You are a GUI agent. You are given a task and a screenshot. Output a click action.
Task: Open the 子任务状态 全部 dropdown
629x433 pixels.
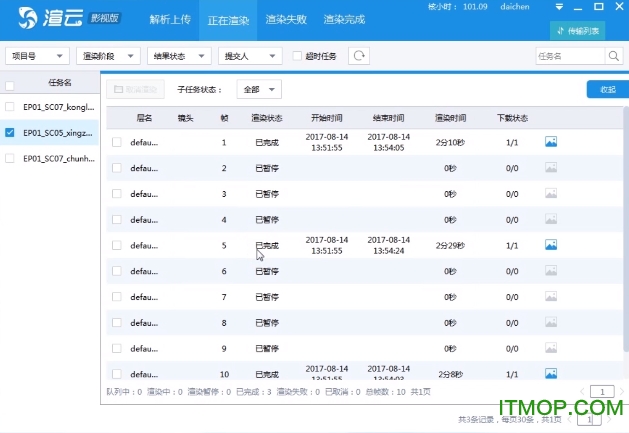click(259, 89)
